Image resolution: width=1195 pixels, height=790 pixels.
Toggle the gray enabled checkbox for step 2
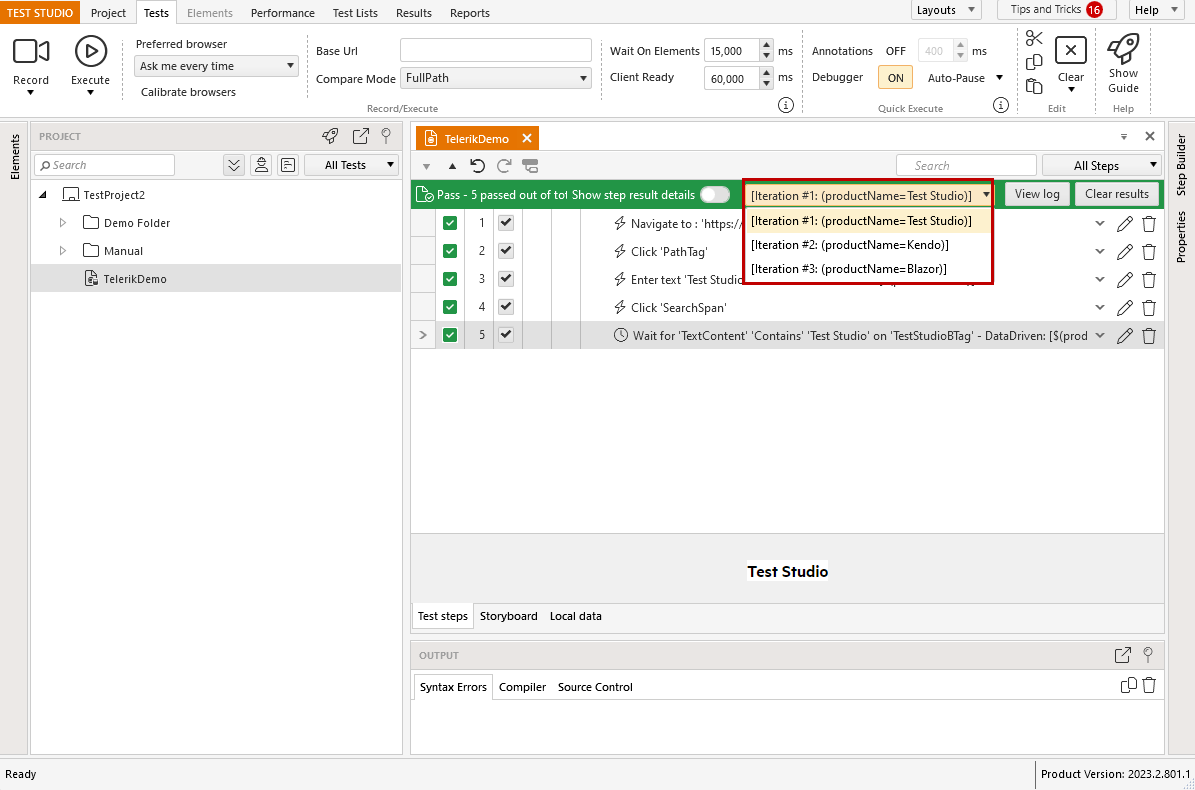pyautogui.click(x=506, y=251)
